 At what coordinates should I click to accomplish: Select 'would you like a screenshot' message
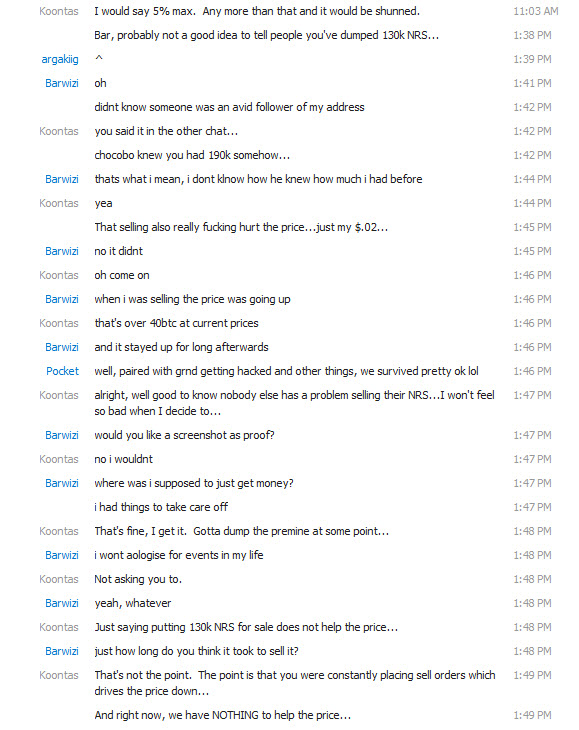pyautogui.click(x=184, y=435)
